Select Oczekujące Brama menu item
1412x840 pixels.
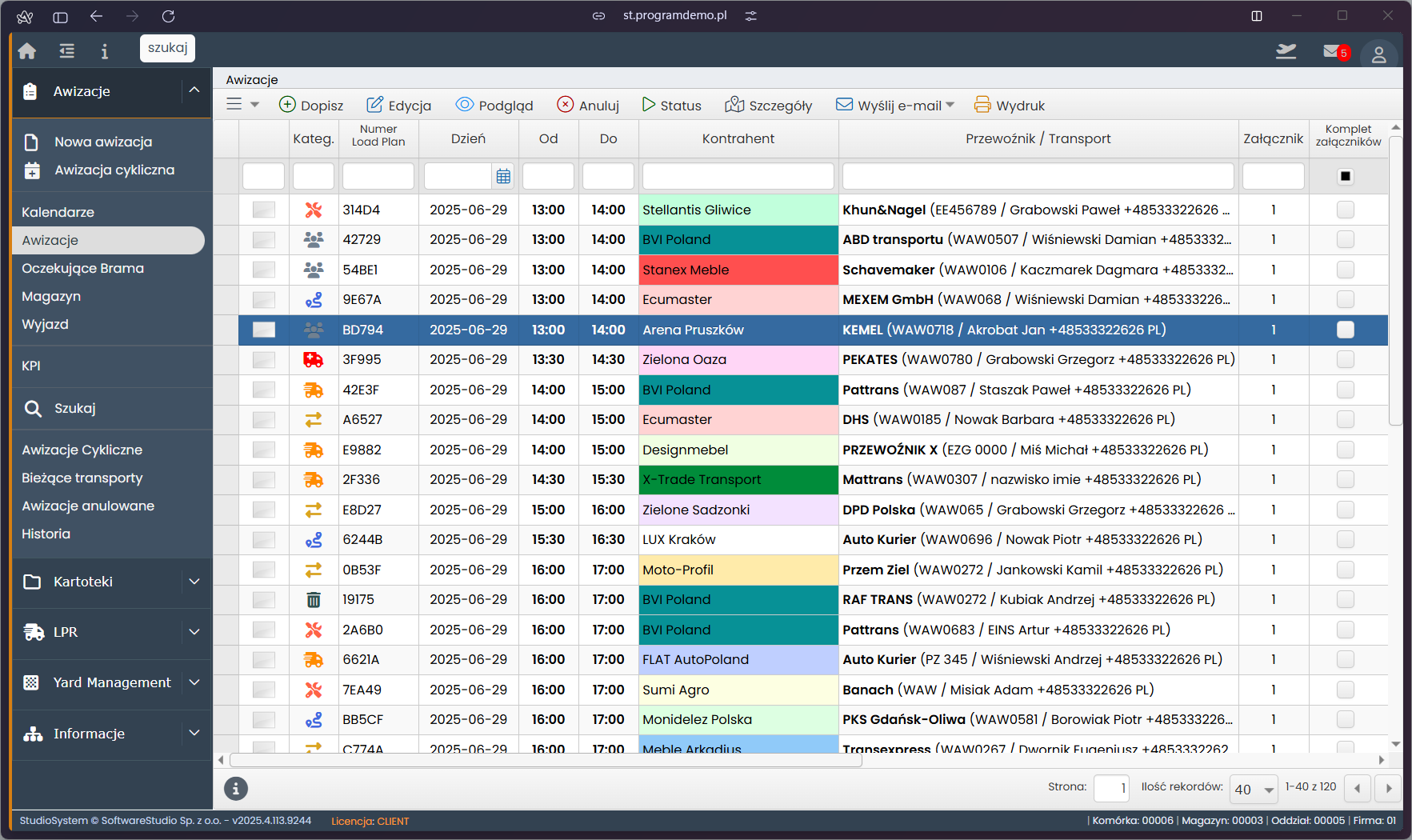82,268
